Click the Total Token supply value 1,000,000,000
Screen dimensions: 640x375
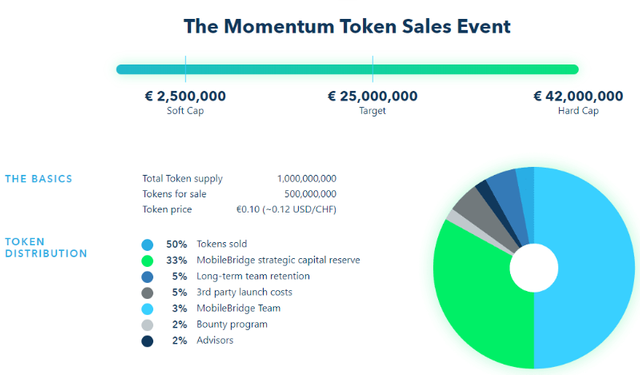pos(307,178)
